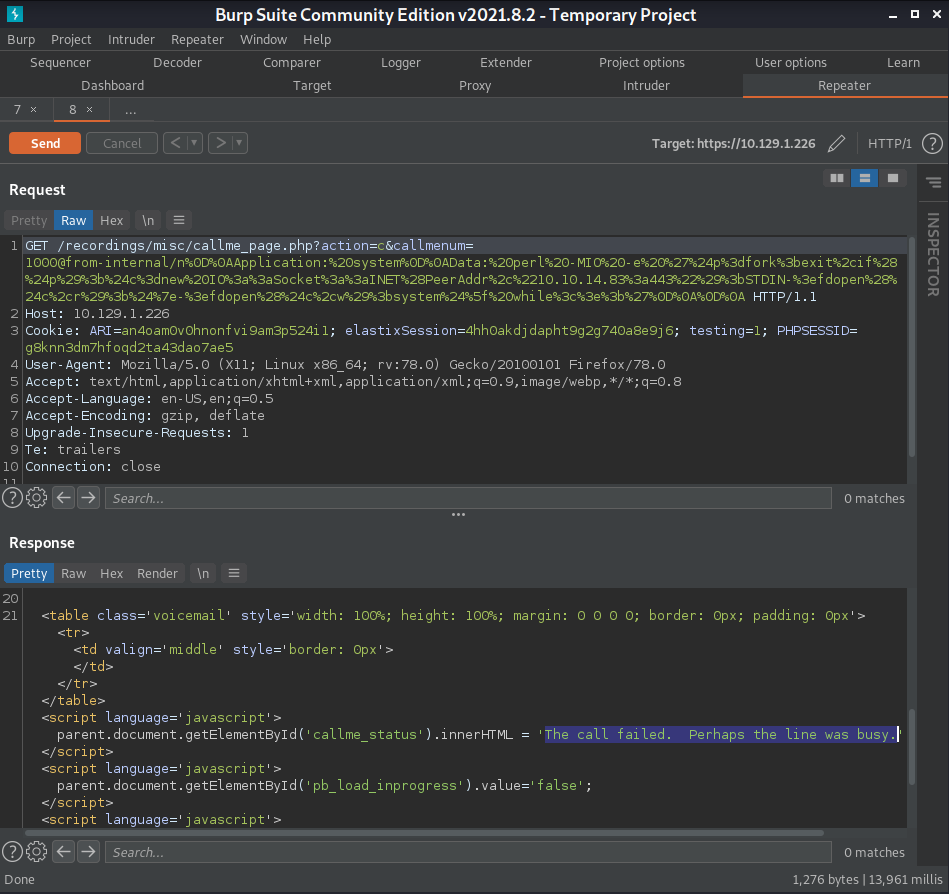
Task: Select combined single-pane layout icon
Action: click(x=892, y=178)
